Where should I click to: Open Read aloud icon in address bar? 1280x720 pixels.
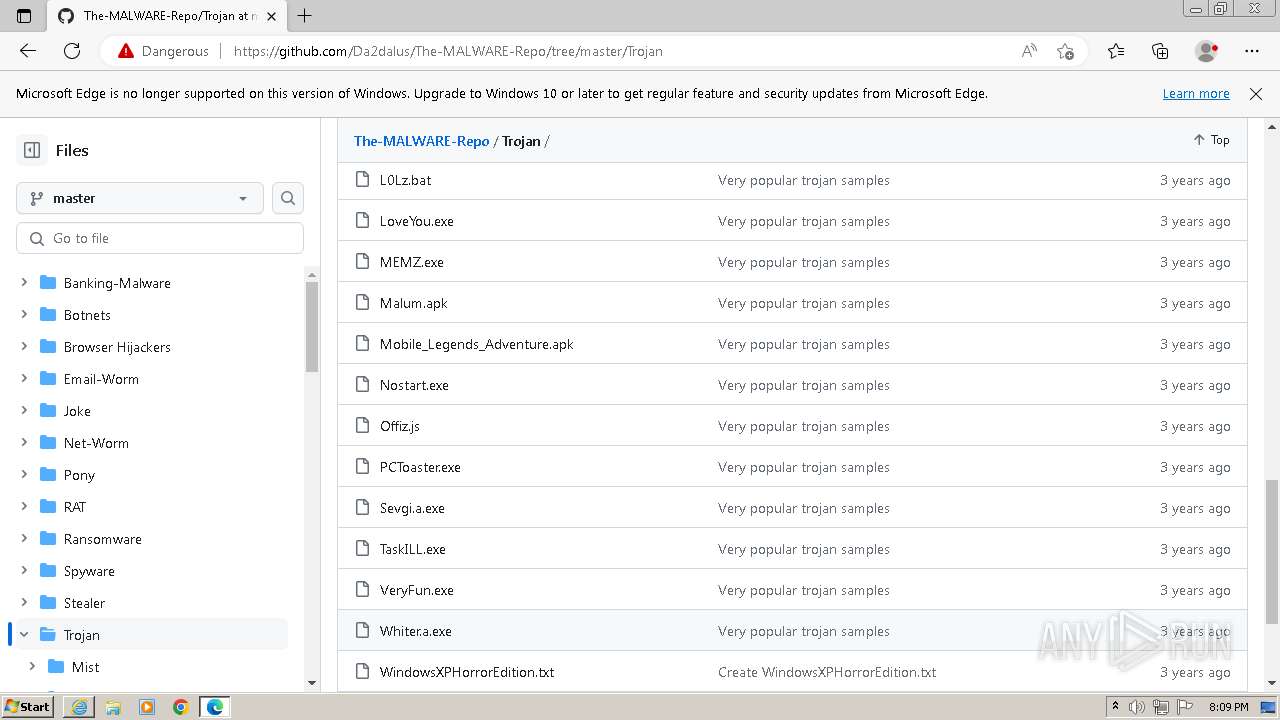1029,51
